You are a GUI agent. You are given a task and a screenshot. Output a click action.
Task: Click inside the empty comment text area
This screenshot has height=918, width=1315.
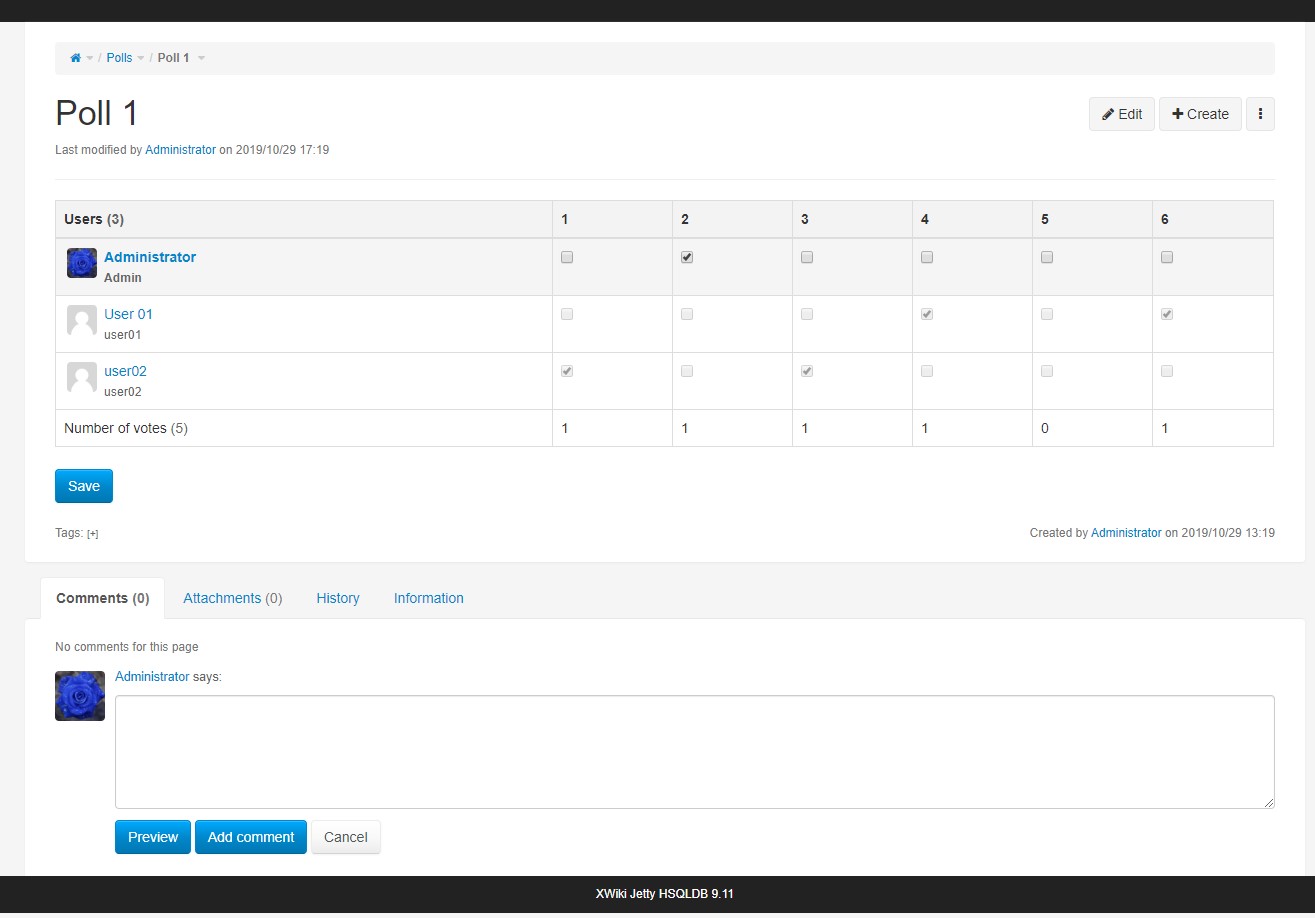point(694,750)
